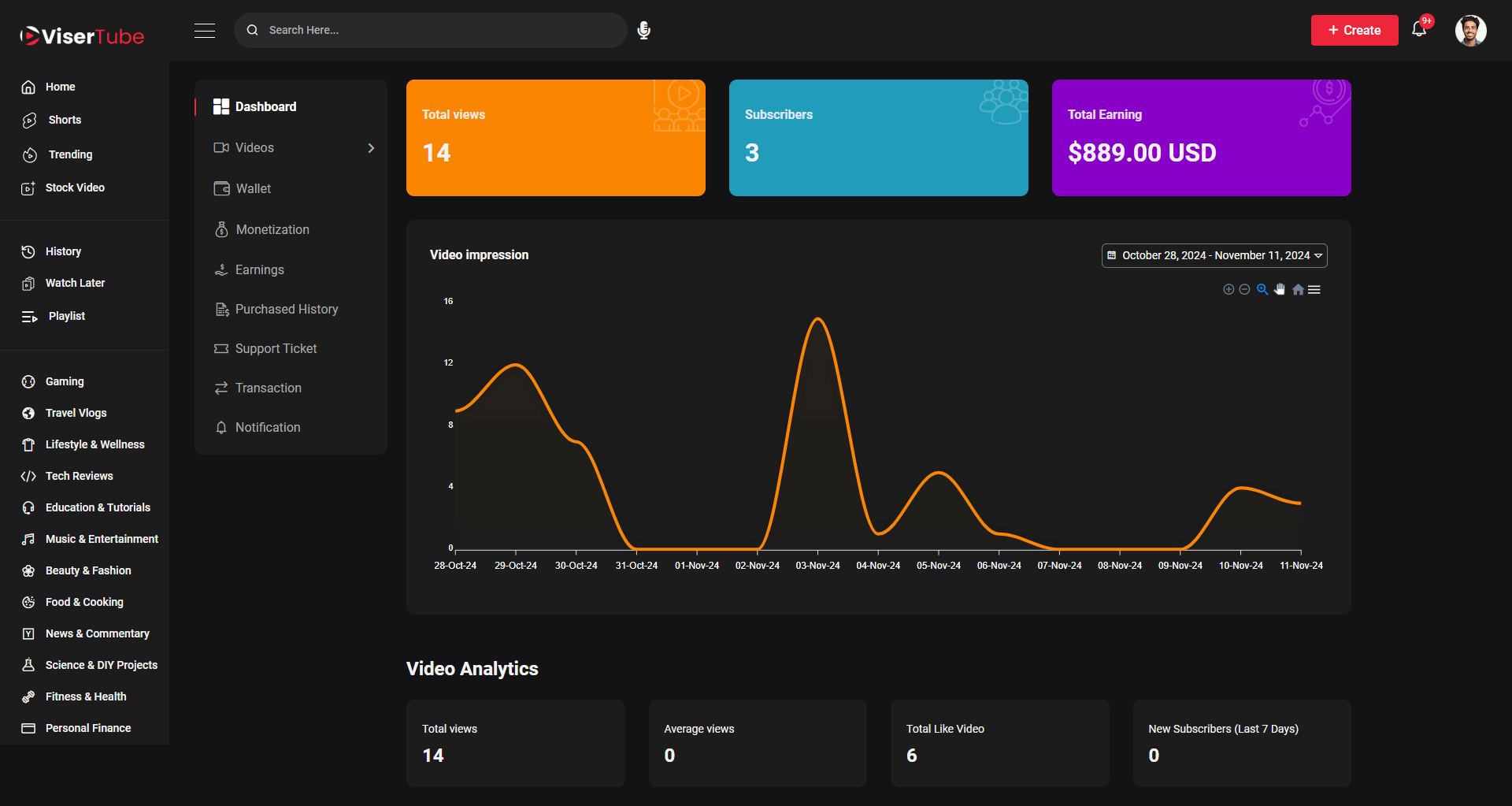This screenshot has height=806, width=1512.
Task: Enable the chart panning hand tool
Action: click(1280, 289)
